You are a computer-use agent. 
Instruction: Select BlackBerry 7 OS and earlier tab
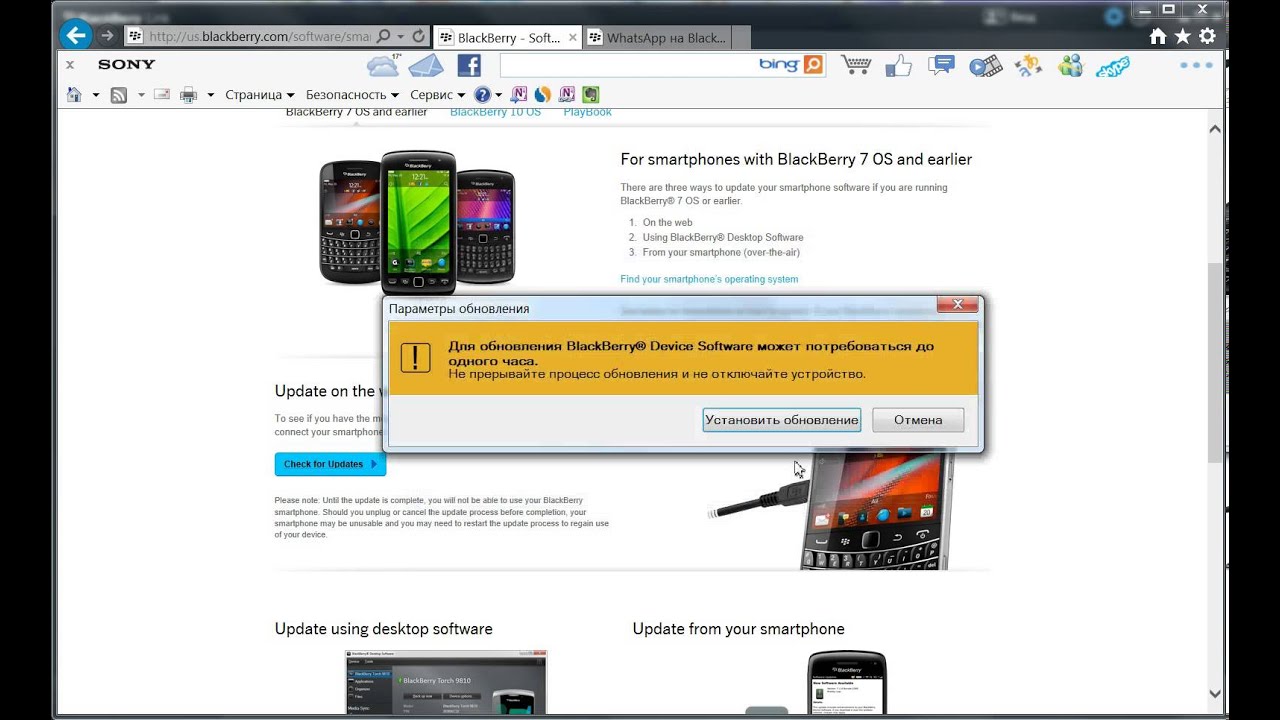[x=356, y=112]
